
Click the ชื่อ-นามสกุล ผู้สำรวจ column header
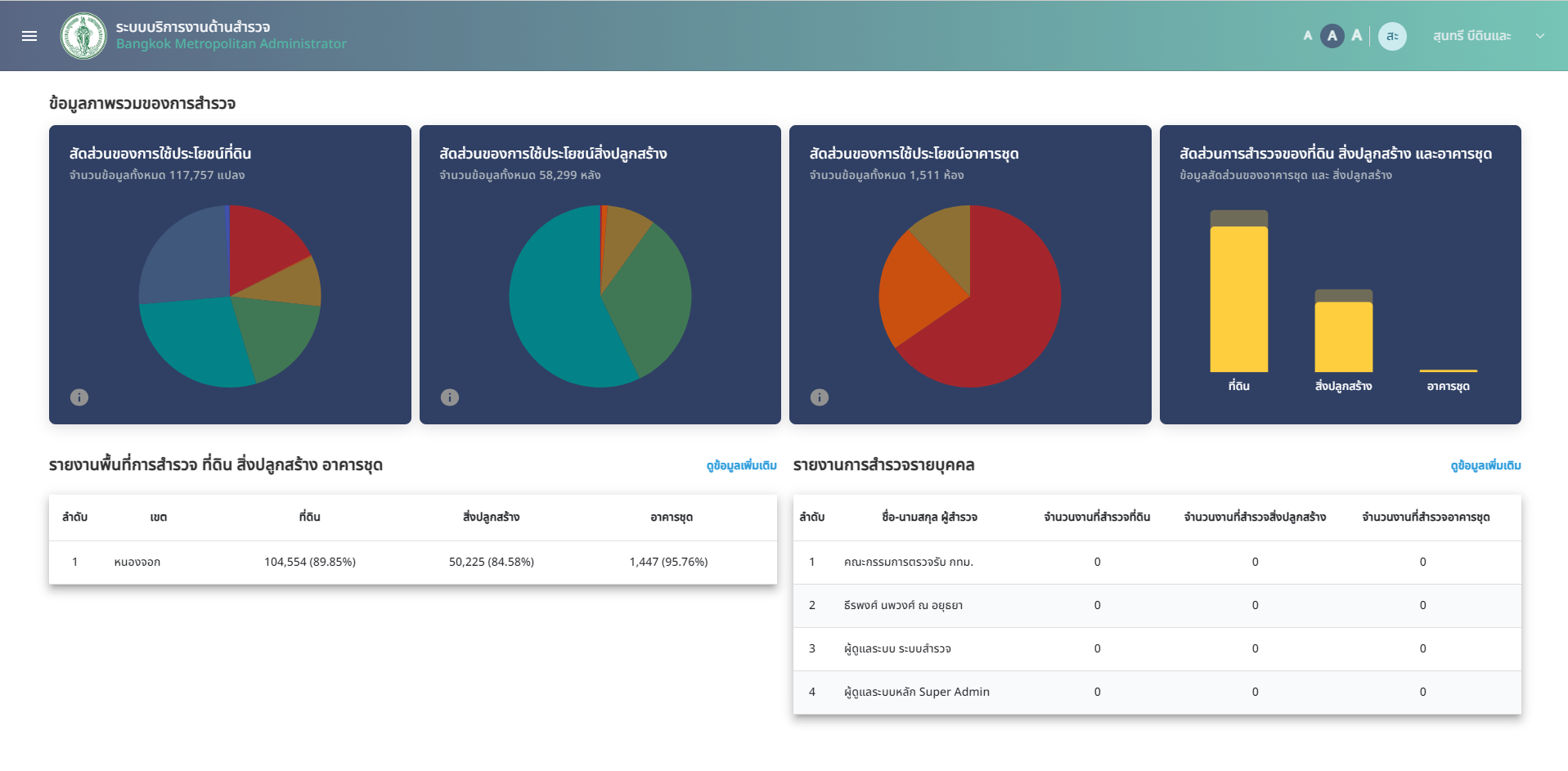pyautogui.click(x=929, y=518)
